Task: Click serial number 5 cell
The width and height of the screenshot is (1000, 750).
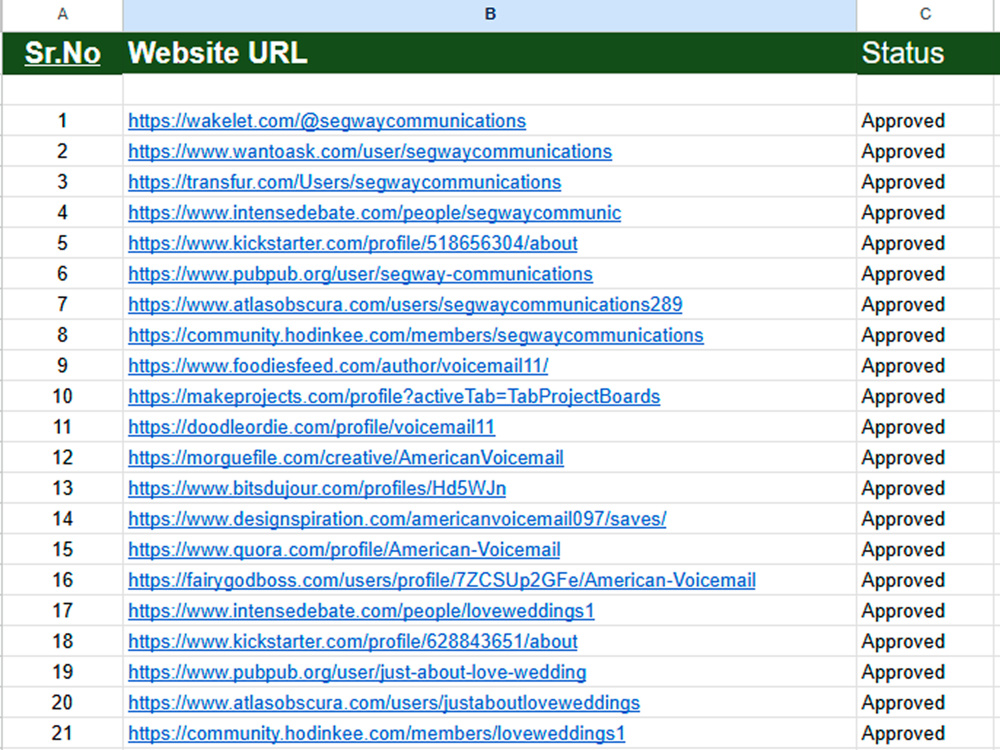Action: [62, 243]
